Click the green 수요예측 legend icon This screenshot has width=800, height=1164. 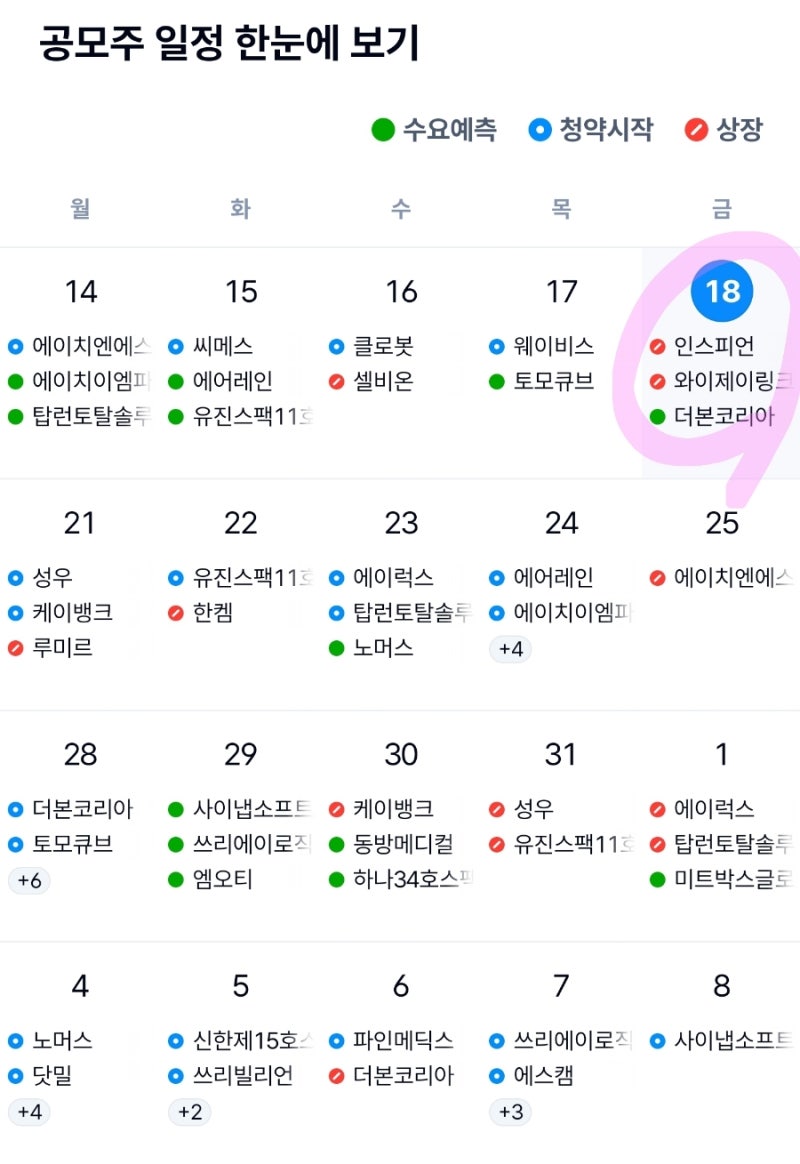pos(383,130)
